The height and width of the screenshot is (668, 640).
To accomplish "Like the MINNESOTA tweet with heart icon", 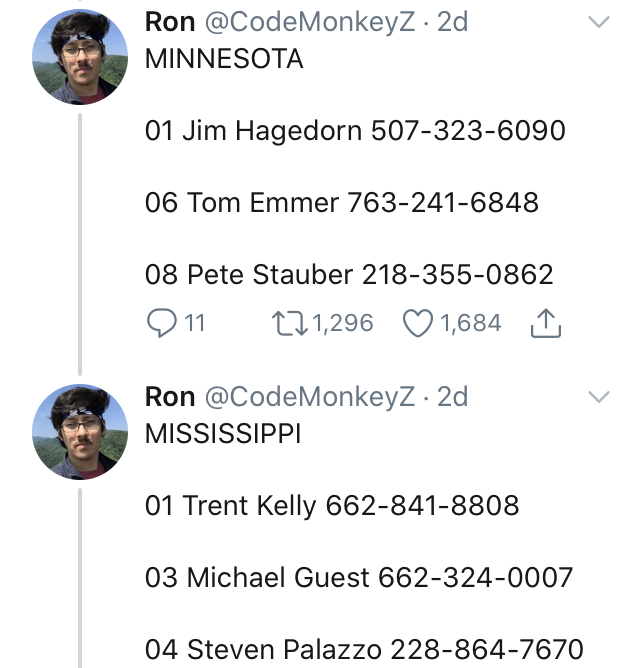I will 418,323.
